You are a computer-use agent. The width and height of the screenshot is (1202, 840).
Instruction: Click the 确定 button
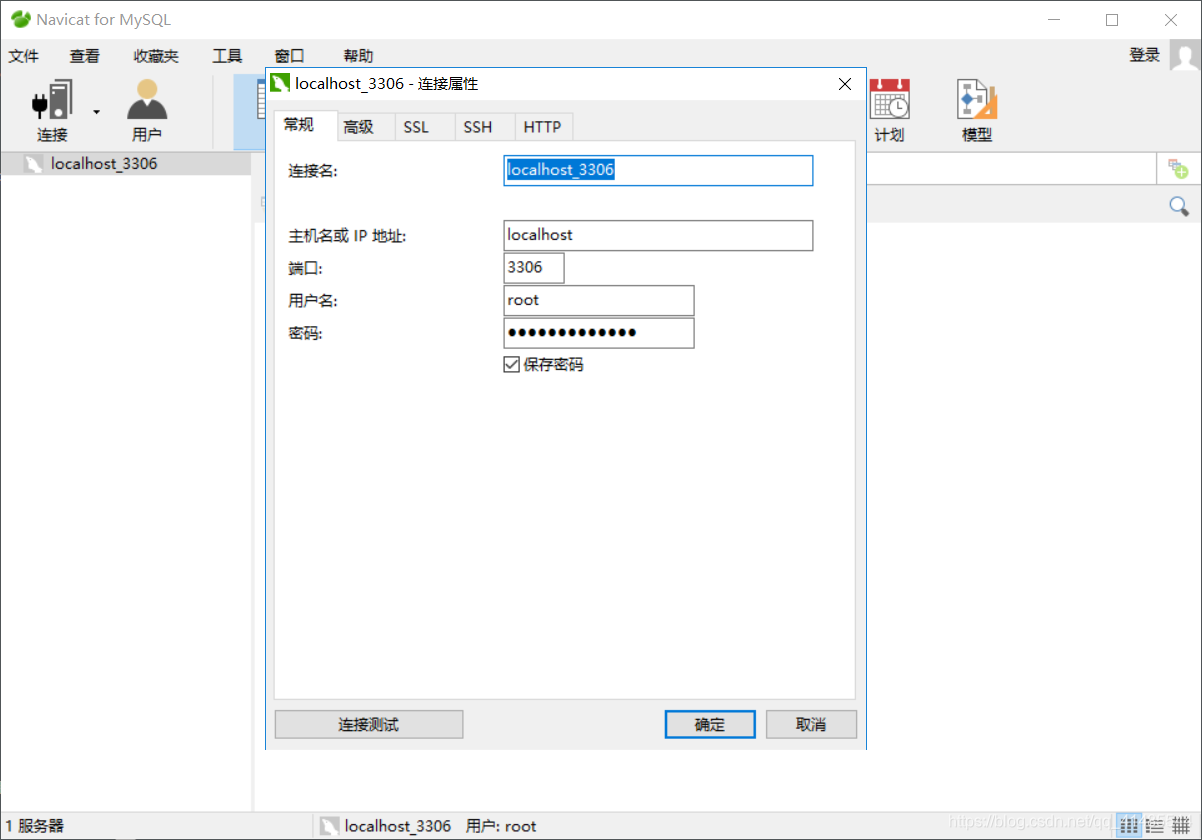710,725
